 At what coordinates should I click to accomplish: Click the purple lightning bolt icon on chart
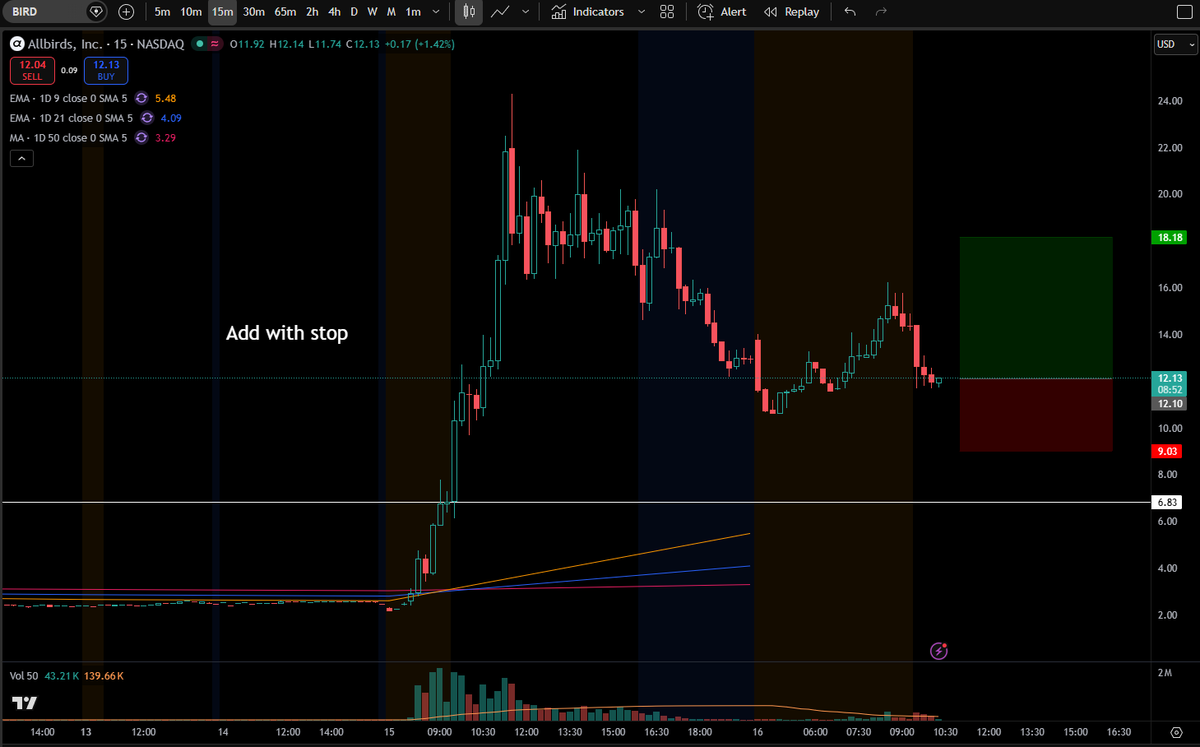pyautogui.click(x=939, y=652)
